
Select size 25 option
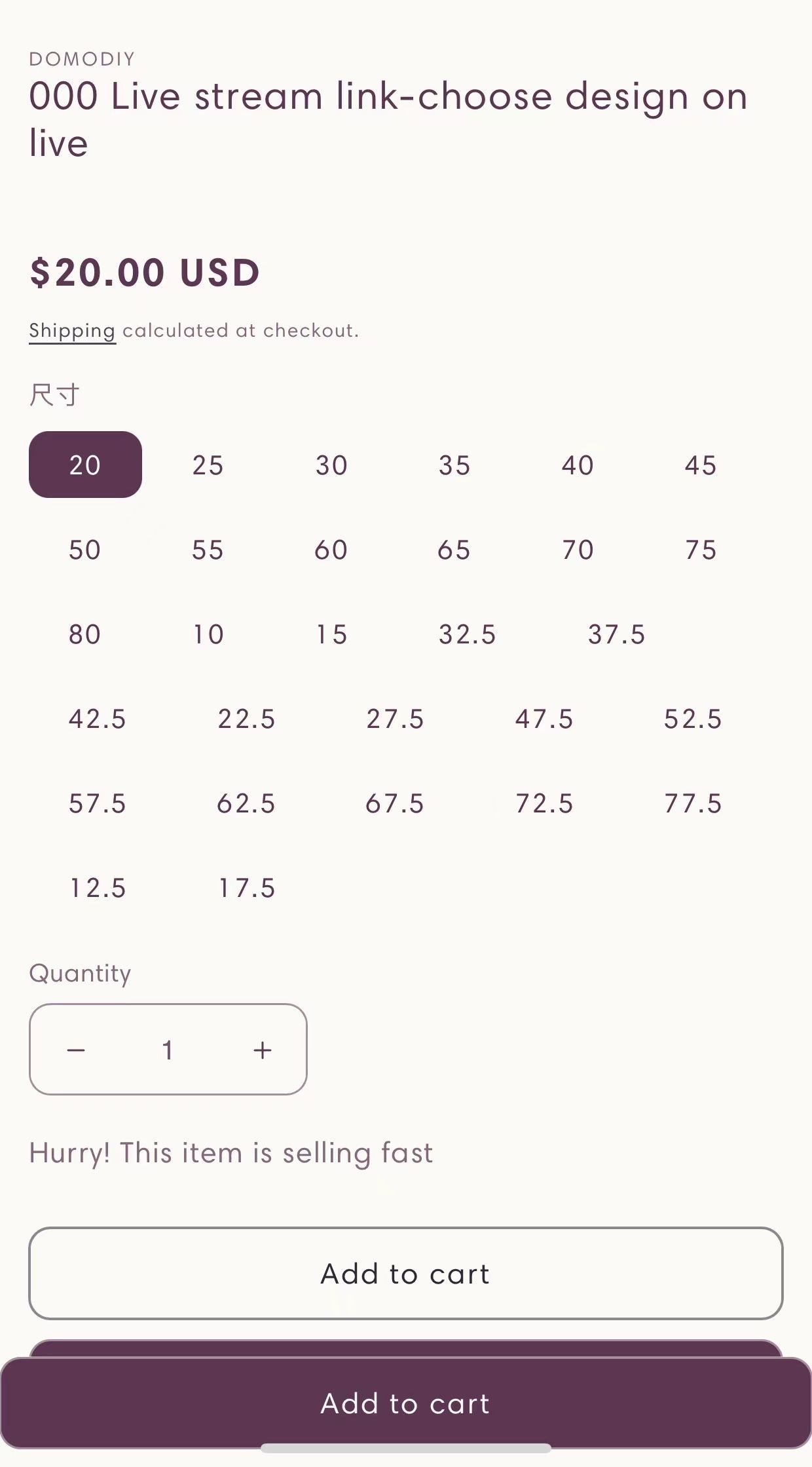click(x=208, y=465)
